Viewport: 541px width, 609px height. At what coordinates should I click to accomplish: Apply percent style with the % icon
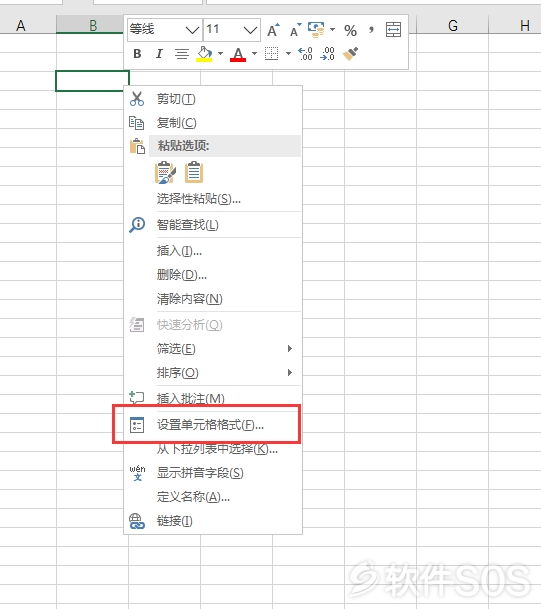[x=350, y=30]
